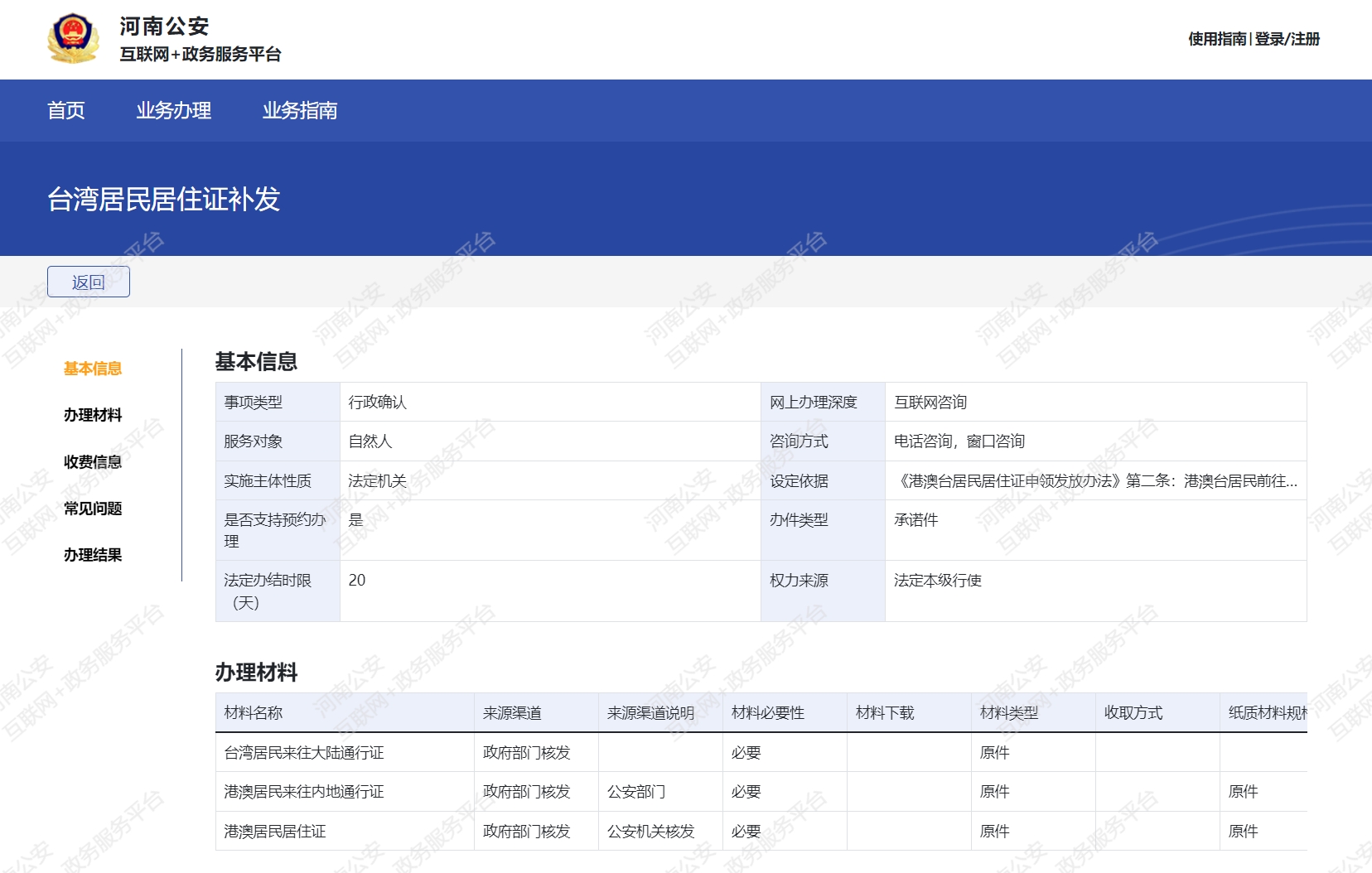The image size is (1372, 873).
Task: Open the 使用指南 link
Action: coord(1216,39)
